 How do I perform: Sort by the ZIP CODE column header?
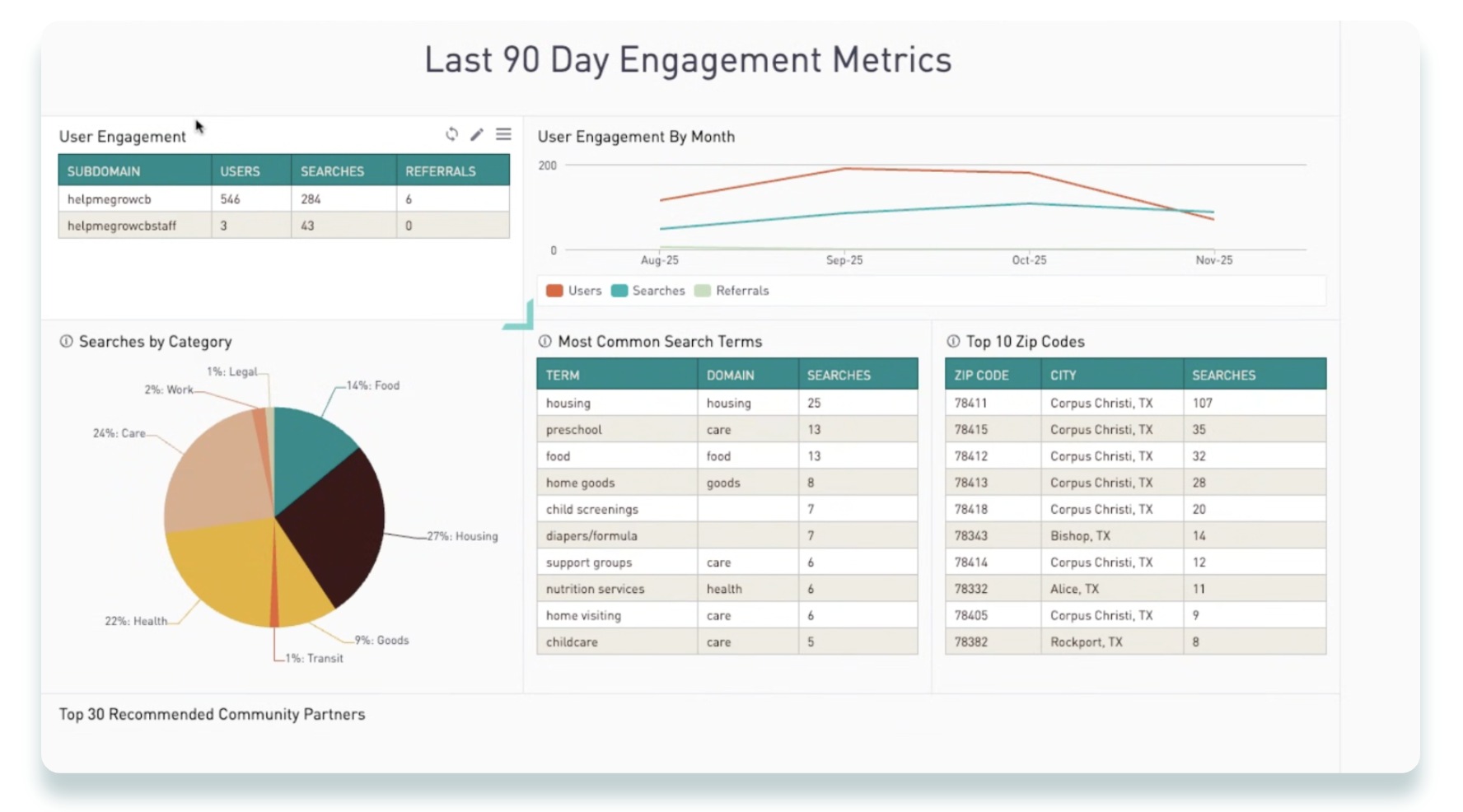[981, 376]
